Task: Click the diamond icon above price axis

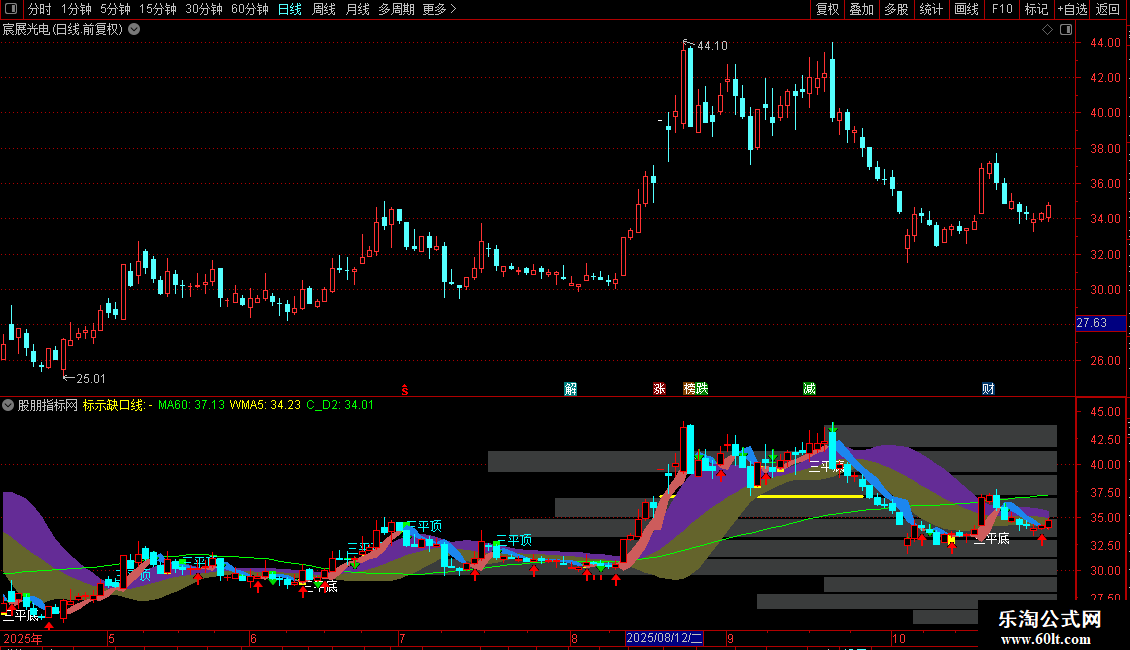Action: (x=1048, y=30)
